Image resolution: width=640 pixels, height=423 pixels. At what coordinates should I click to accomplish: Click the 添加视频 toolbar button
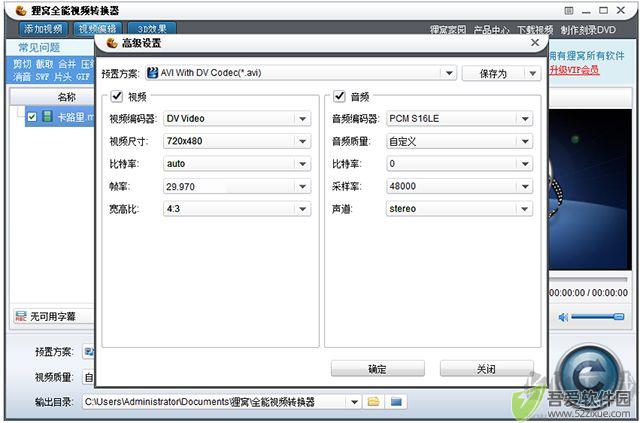point(43,29)
